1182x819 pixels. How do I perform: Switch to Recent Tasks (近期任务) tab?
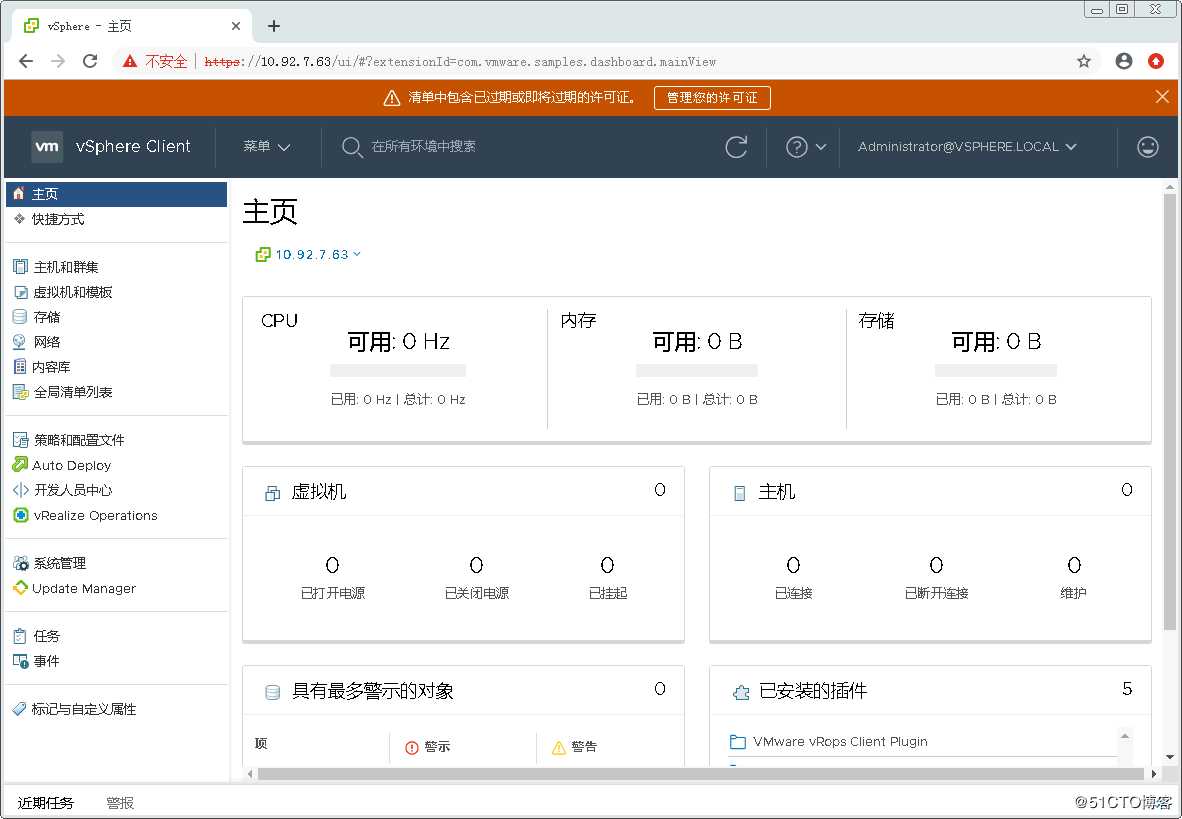pos(45,802)
